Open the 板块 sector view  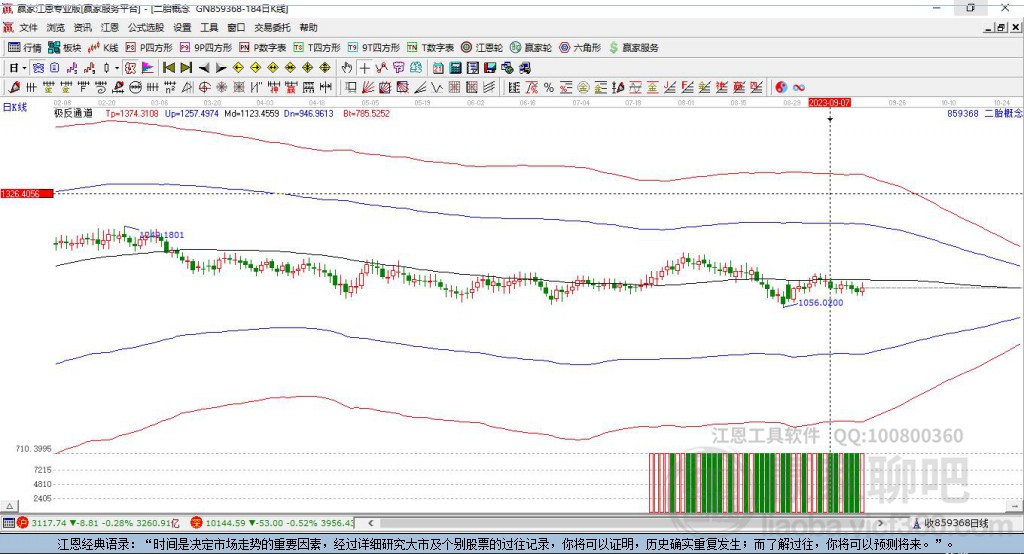tap(65, 47)
